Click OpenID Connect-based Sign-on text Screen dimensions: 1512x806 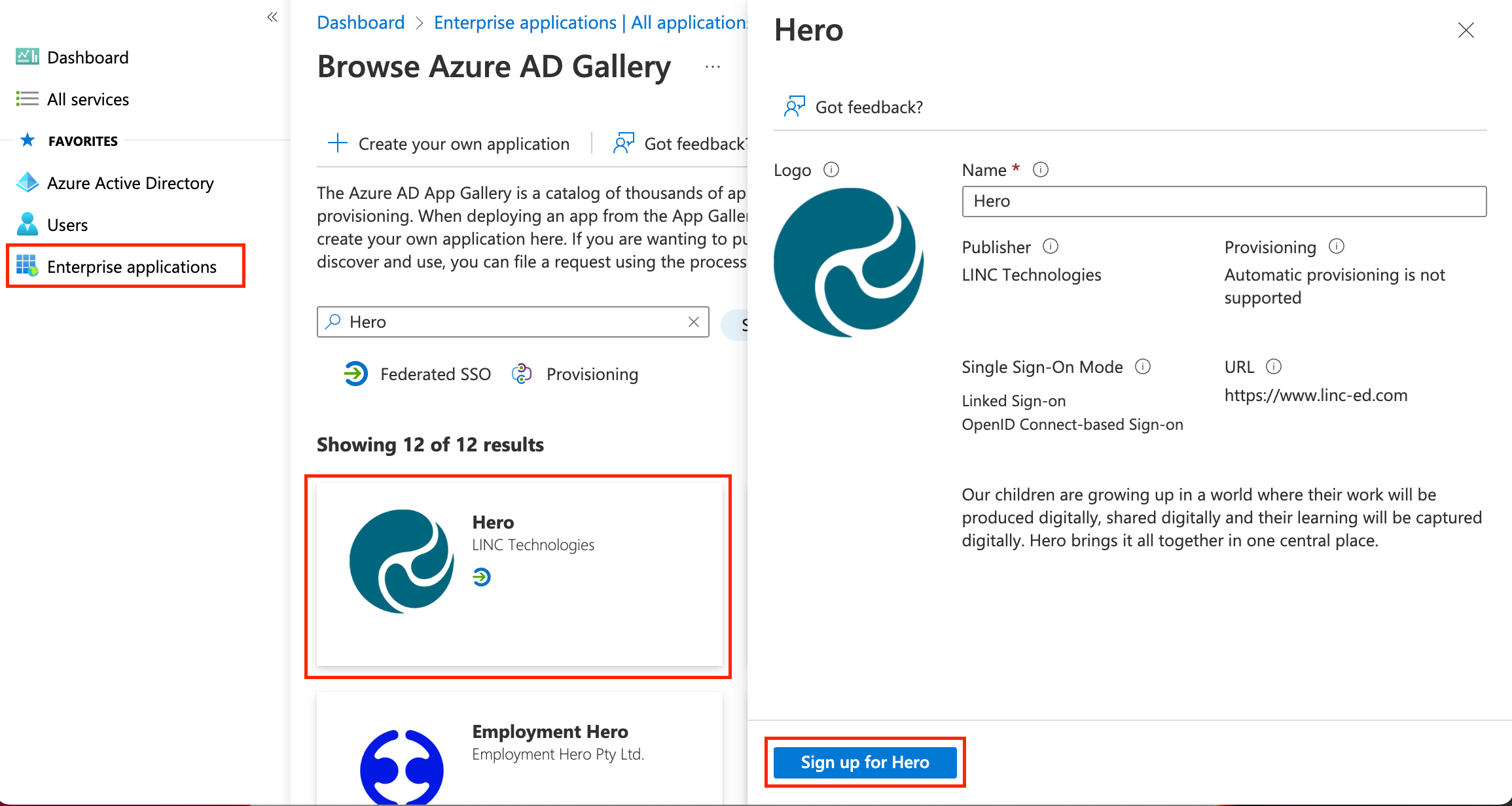point(1072,425)
